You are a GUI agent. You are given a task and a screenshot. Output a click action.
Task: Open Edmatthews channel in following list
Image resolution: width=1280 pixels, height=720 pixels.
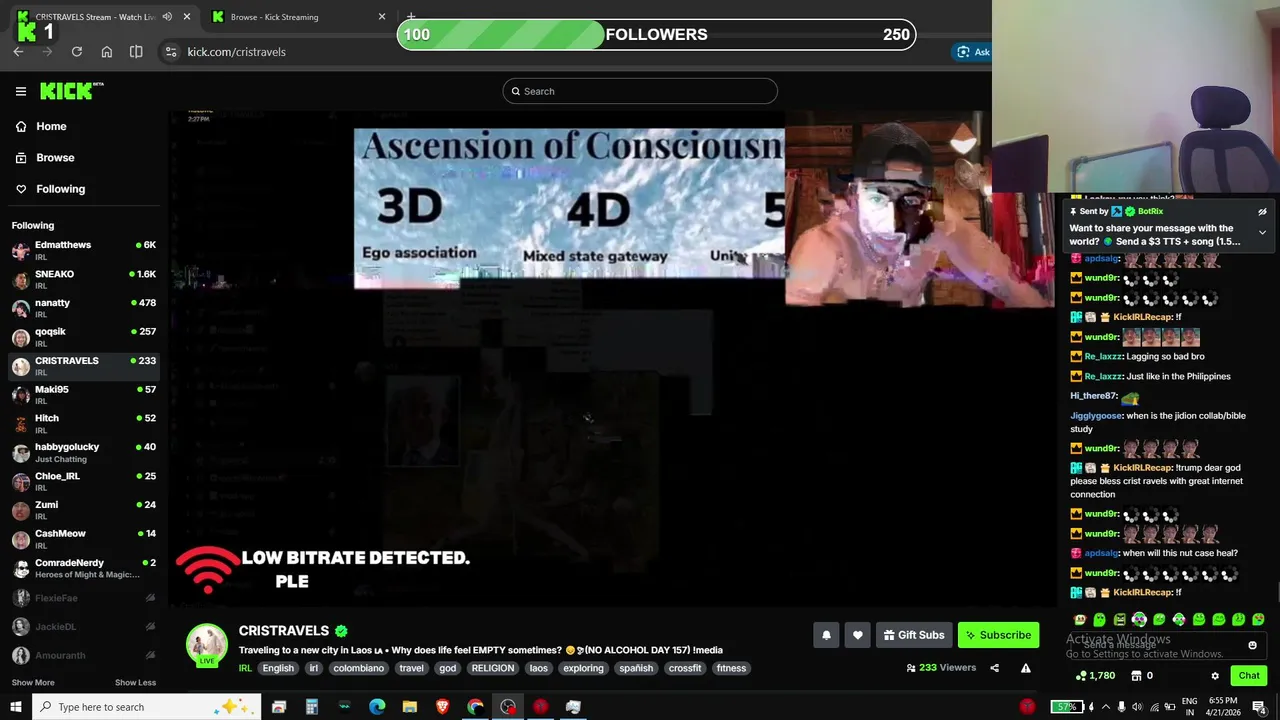click(84, 250)
